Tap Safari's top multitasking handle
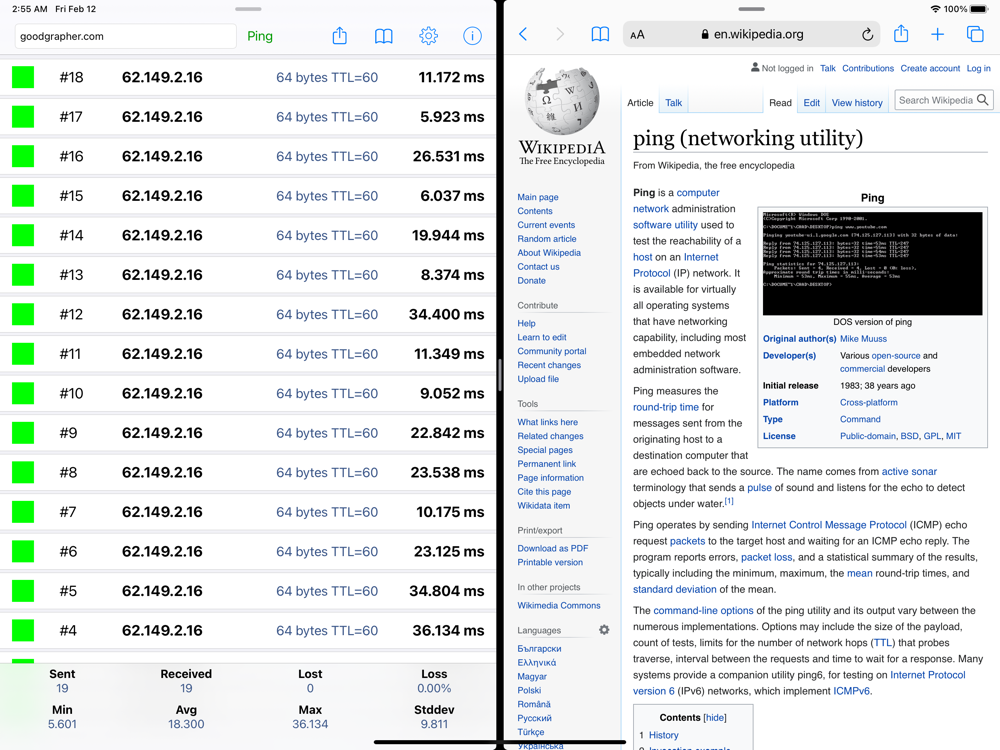 pyautogui.click(x=751, y=9)
